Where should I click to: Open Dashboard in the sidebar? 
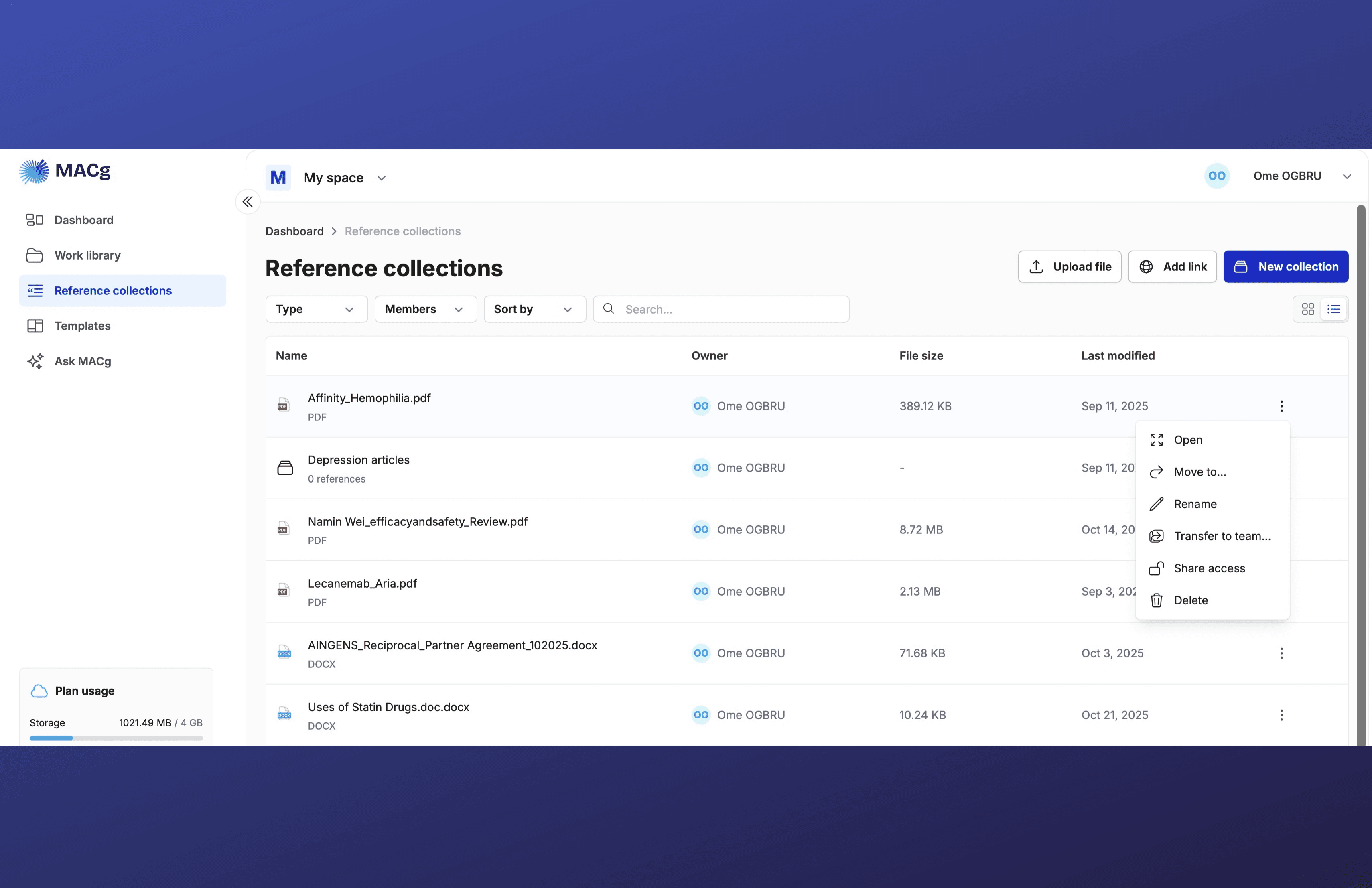[x=122, y=220]
